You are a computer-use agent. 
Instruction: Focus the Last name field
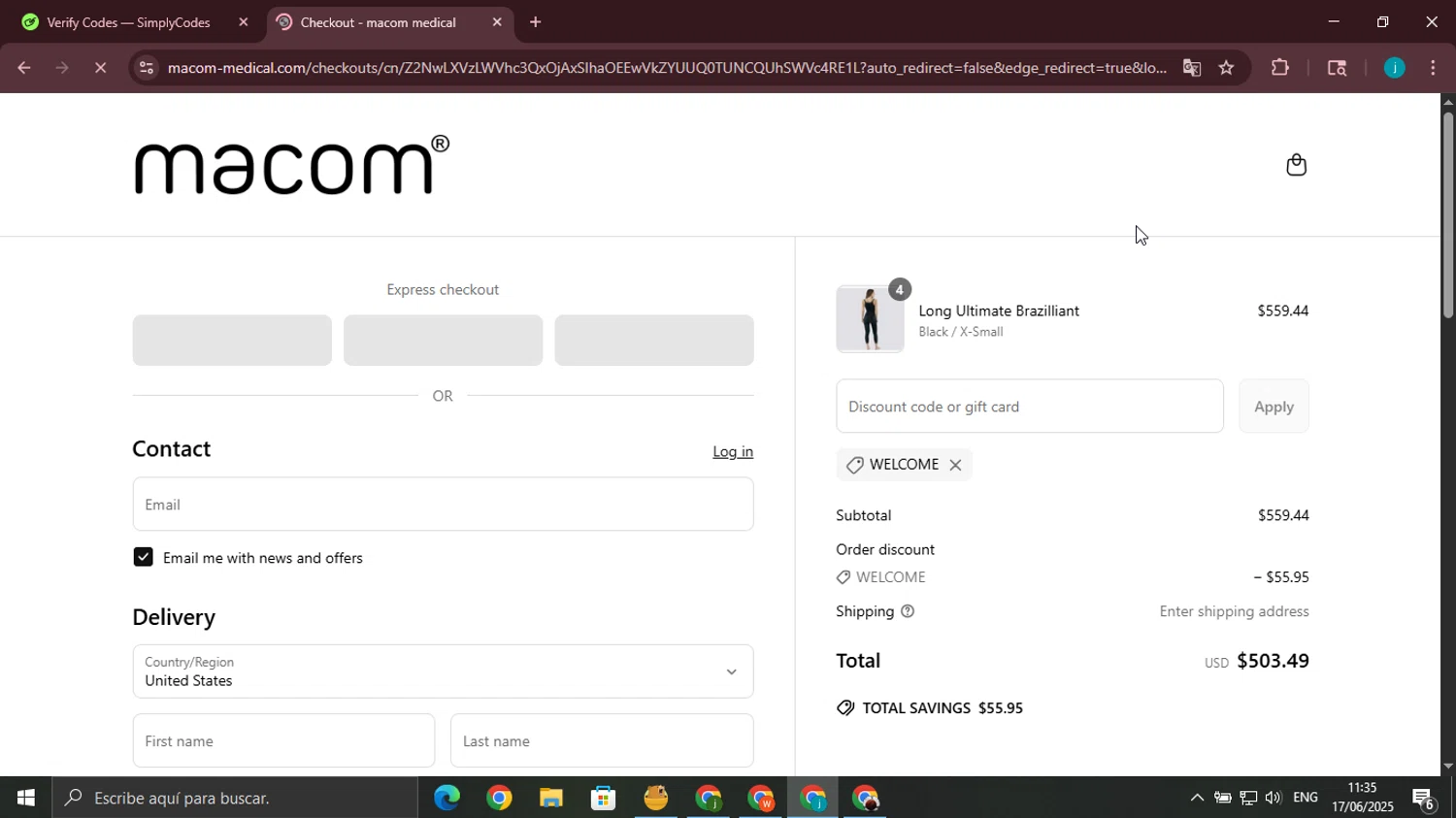[602, 741]
